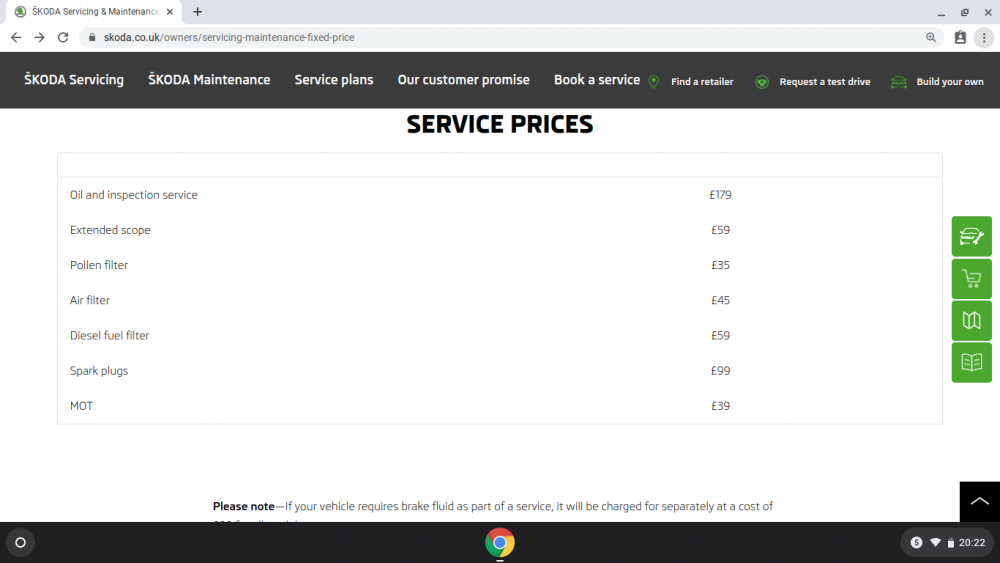Open a new tab with plus button

[x=198, y=11]
